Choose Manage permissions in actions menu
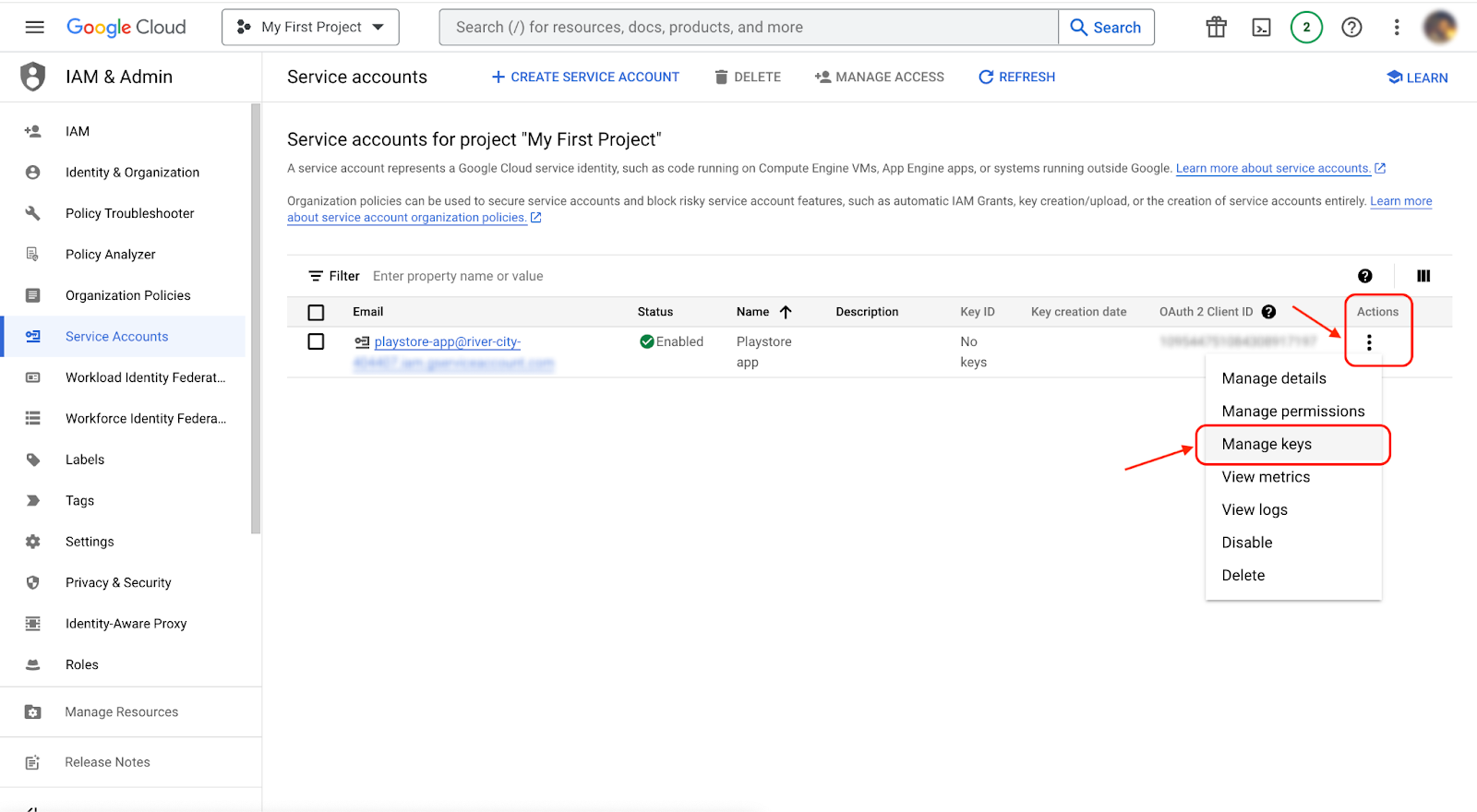Screen dimensions: 1477x812 coord(1292,412)
